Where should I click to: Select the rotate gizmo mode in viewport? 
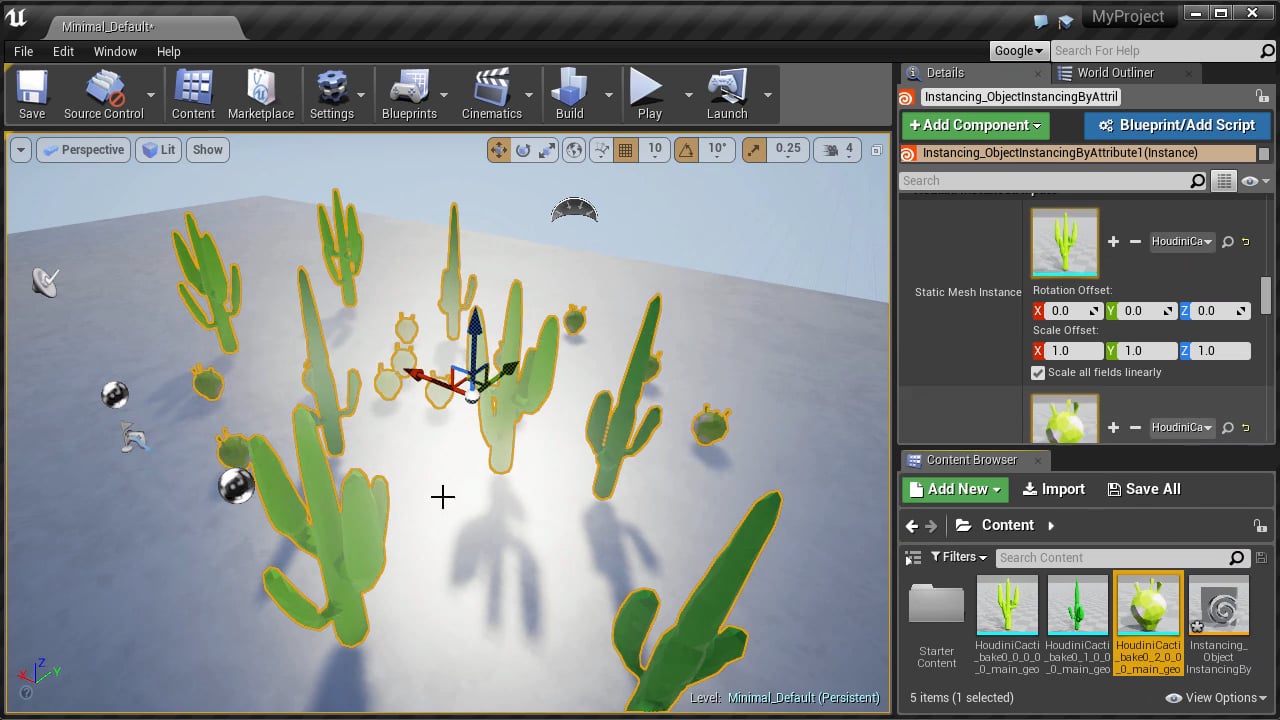[x=523, y=150]
